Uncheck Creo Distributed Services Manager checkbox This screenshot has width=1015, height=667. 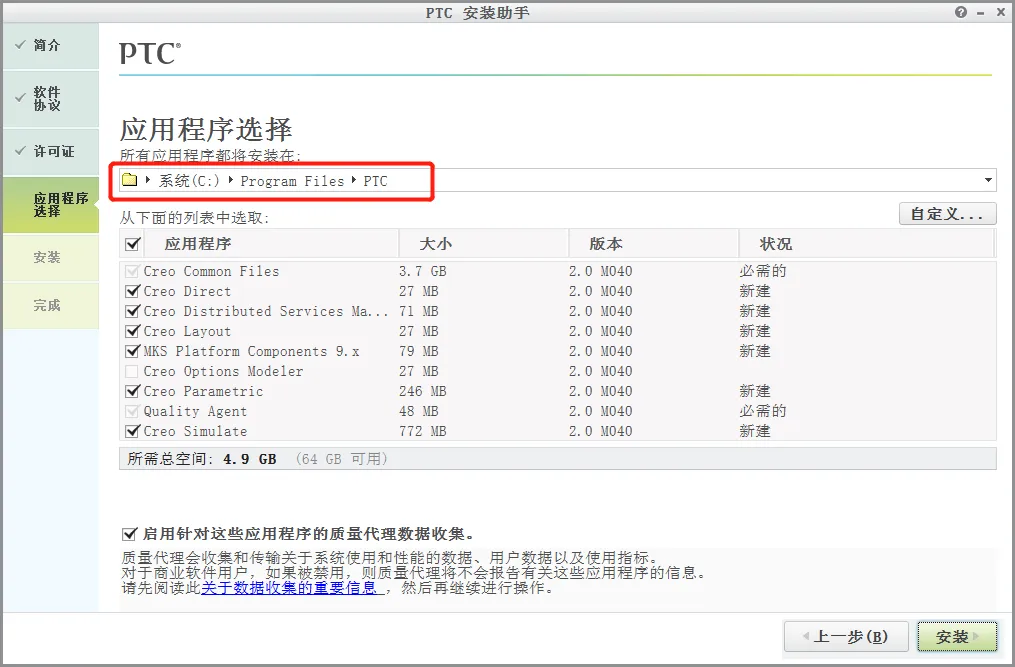pyautogui.click(x=133, y=311)
